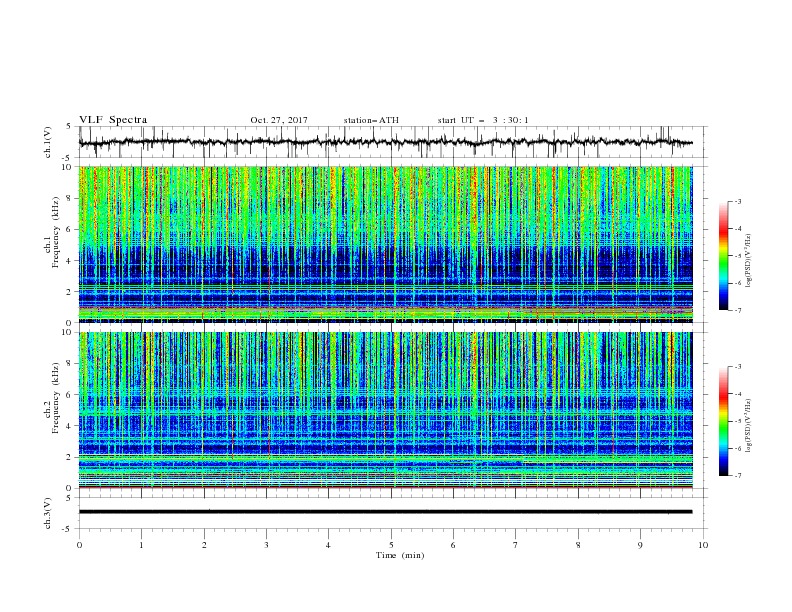The height and width of the screenshot is (612, 792).
Task: Click the ch.1 voltage waveform trace
Action: [x=385, y=142]
